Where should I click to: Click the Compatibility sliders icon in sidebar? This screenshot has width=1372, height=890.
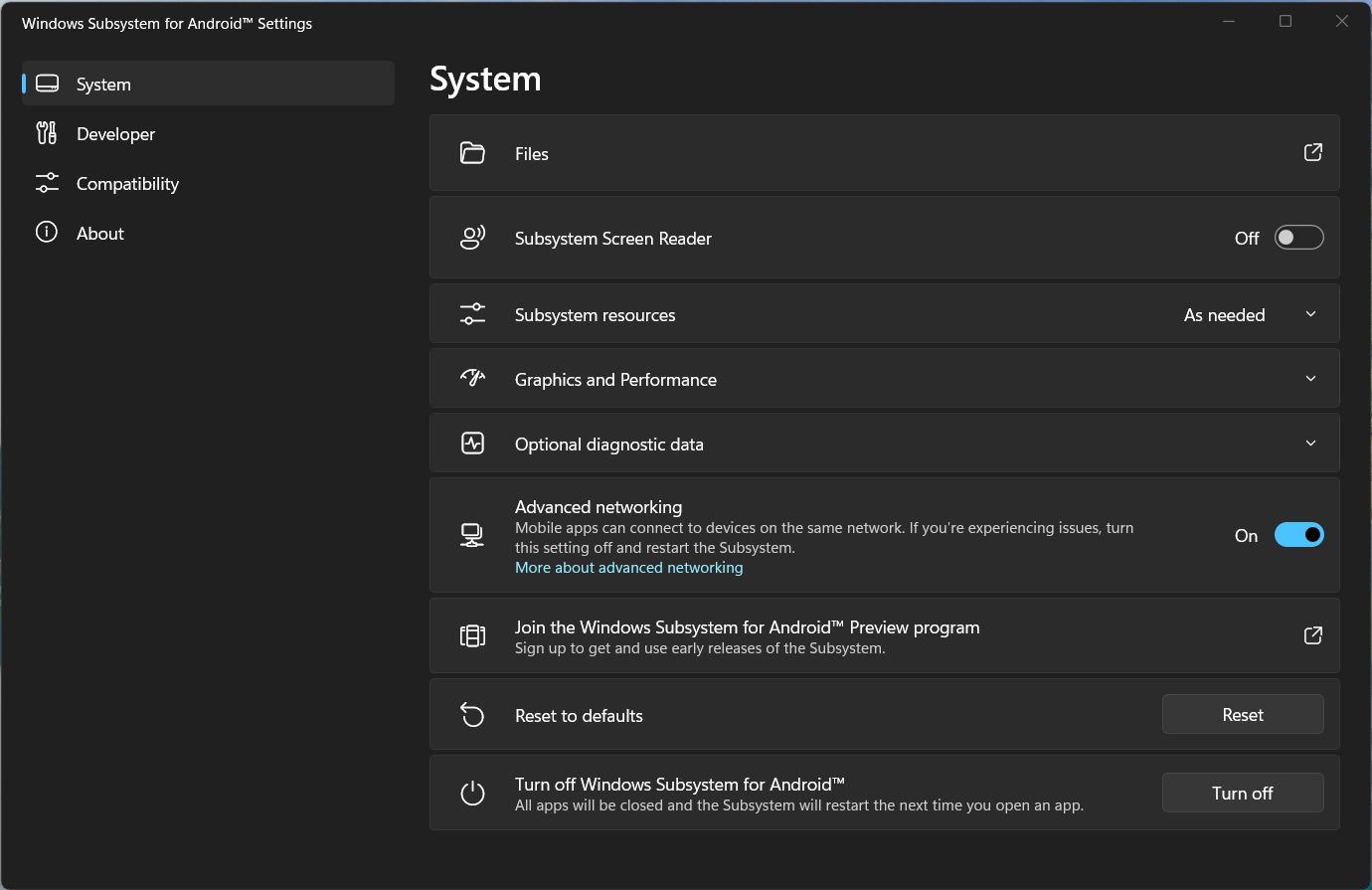(47, 183)
